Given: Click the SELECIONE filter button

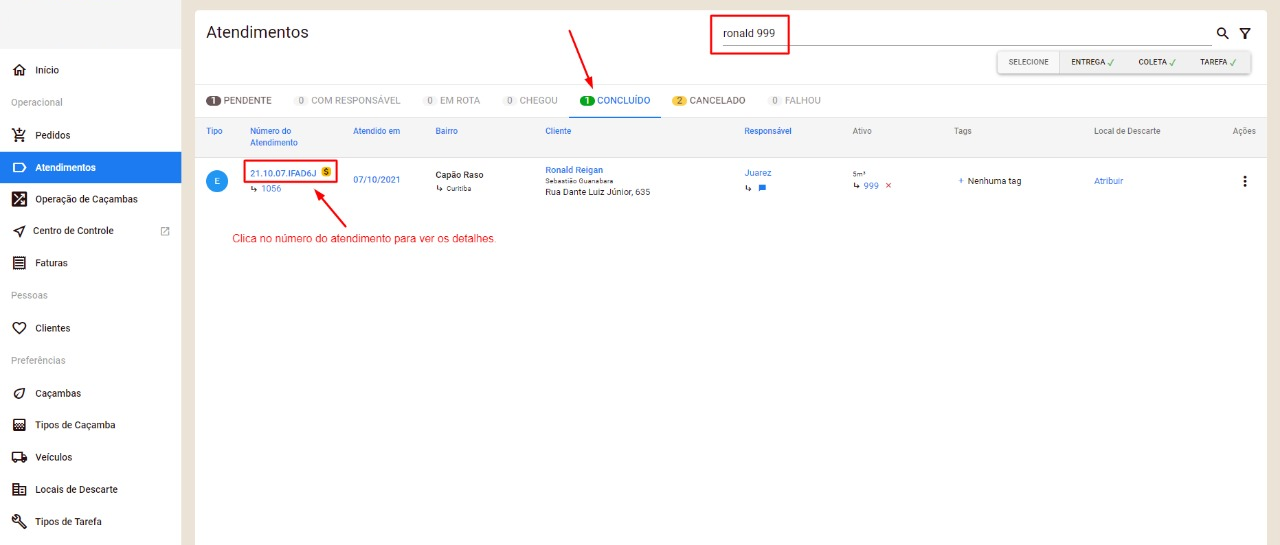Looking at the screenshot, I should click(1028, 62).
